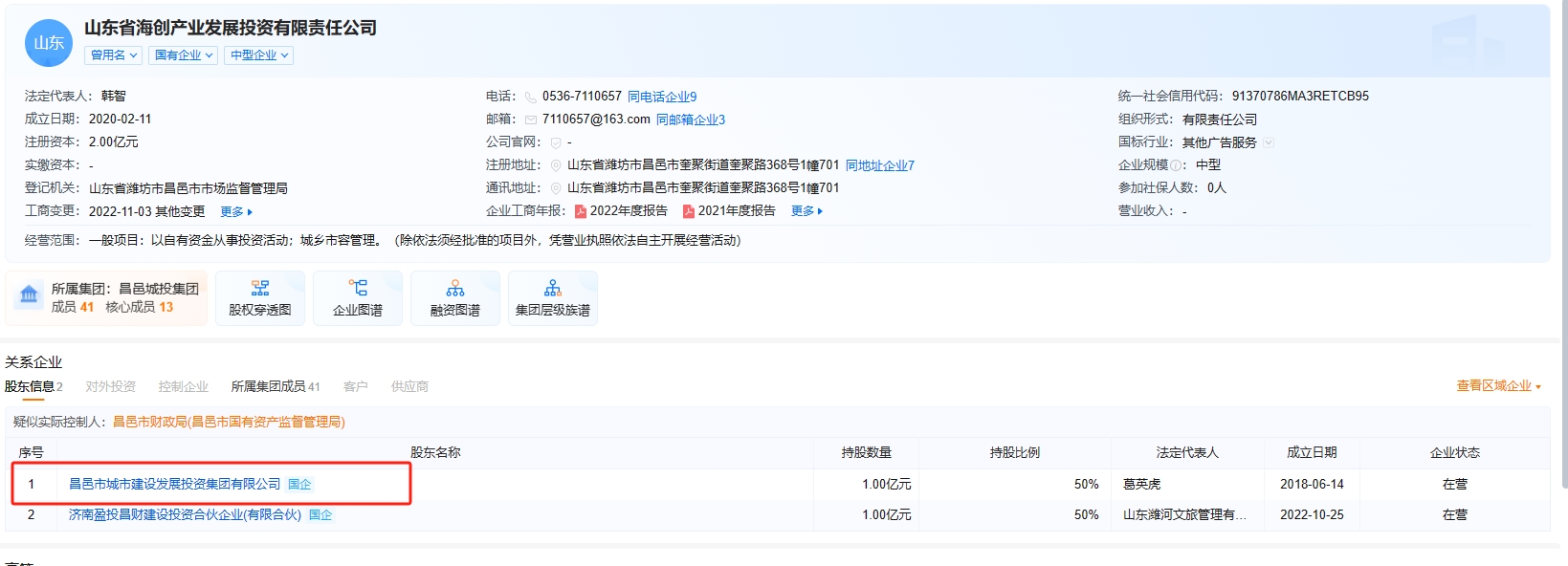Open the 集团层级族谱 tree

553,298
